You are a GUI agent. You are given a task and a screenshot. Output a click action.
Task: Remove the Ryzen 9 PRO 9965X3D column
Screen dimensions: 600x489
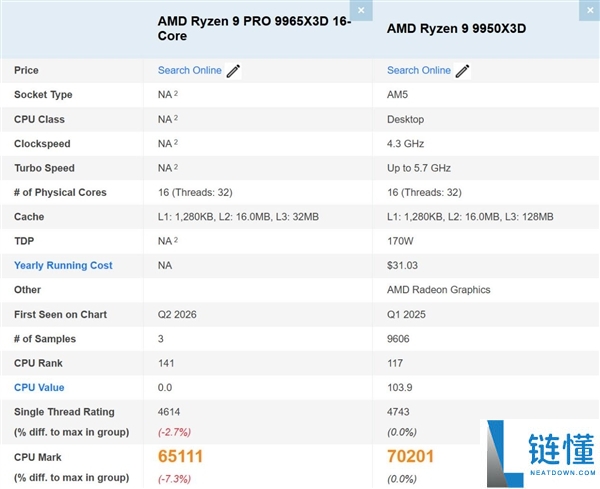tap(361, 10)
